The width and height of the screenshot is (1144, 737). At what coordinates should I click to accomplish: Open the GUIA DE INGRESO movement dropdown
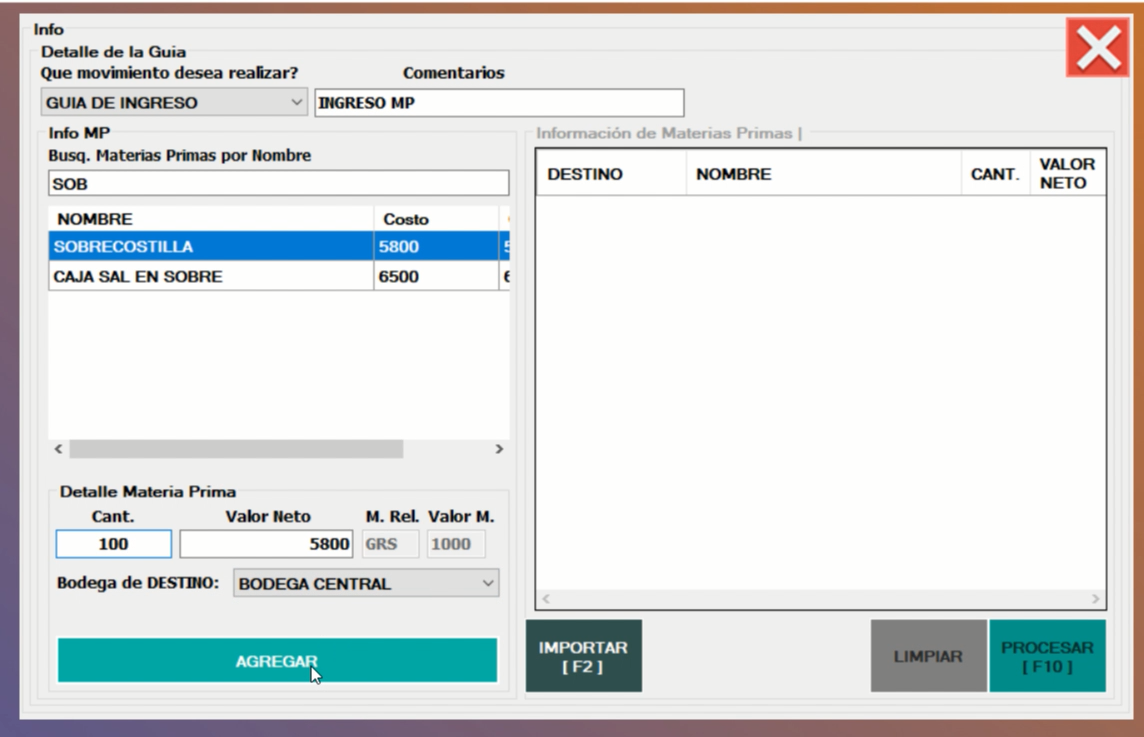(x=175, y=103)
